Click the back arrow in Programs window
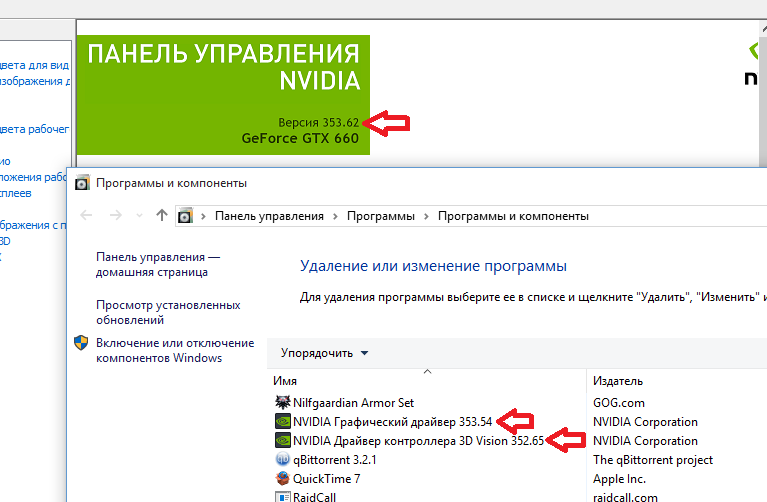Viewport: 767px width, 502px height. tap(86, 215)
